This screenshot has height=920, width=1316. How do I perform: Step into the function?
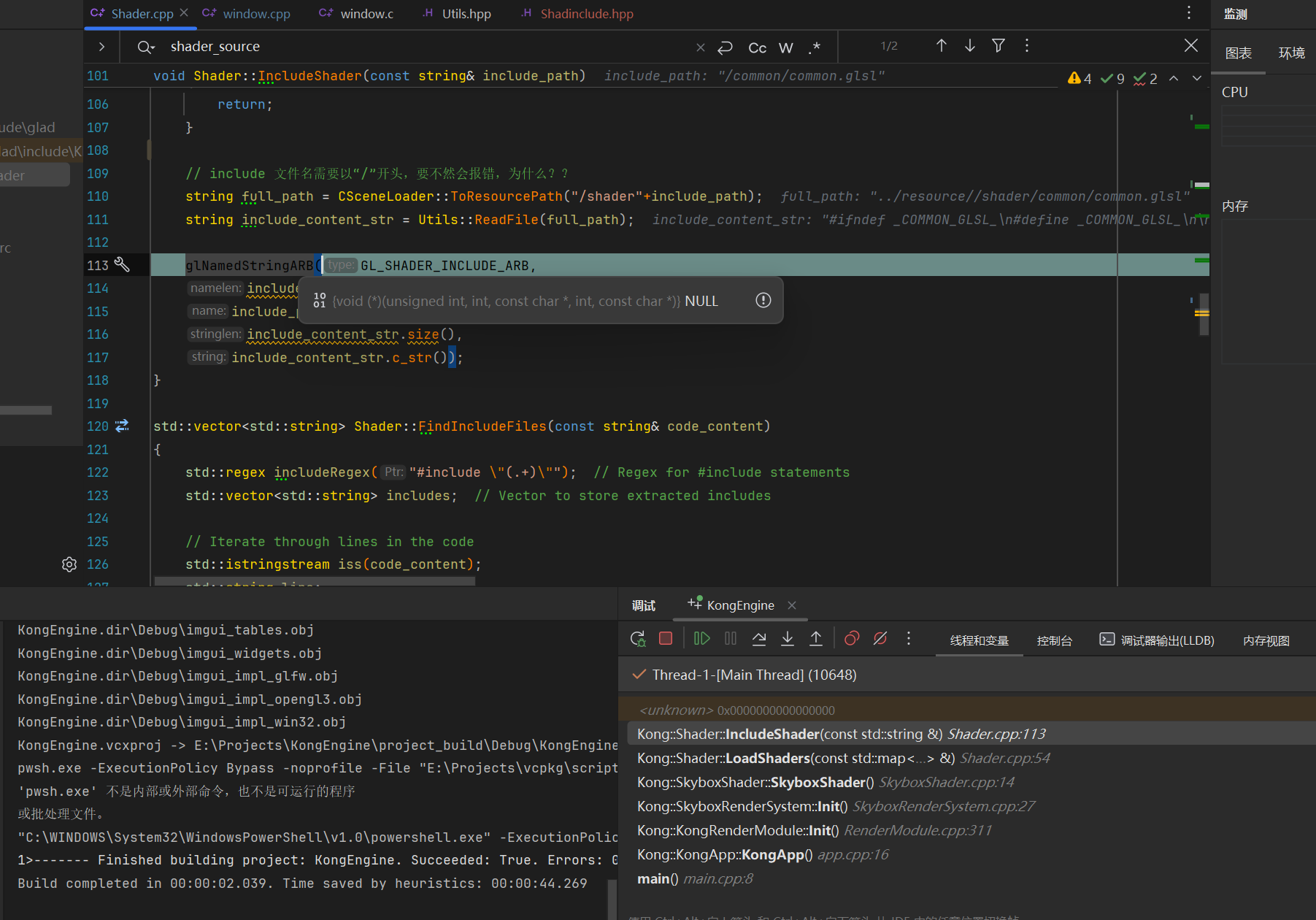click(x=788, y=639)
